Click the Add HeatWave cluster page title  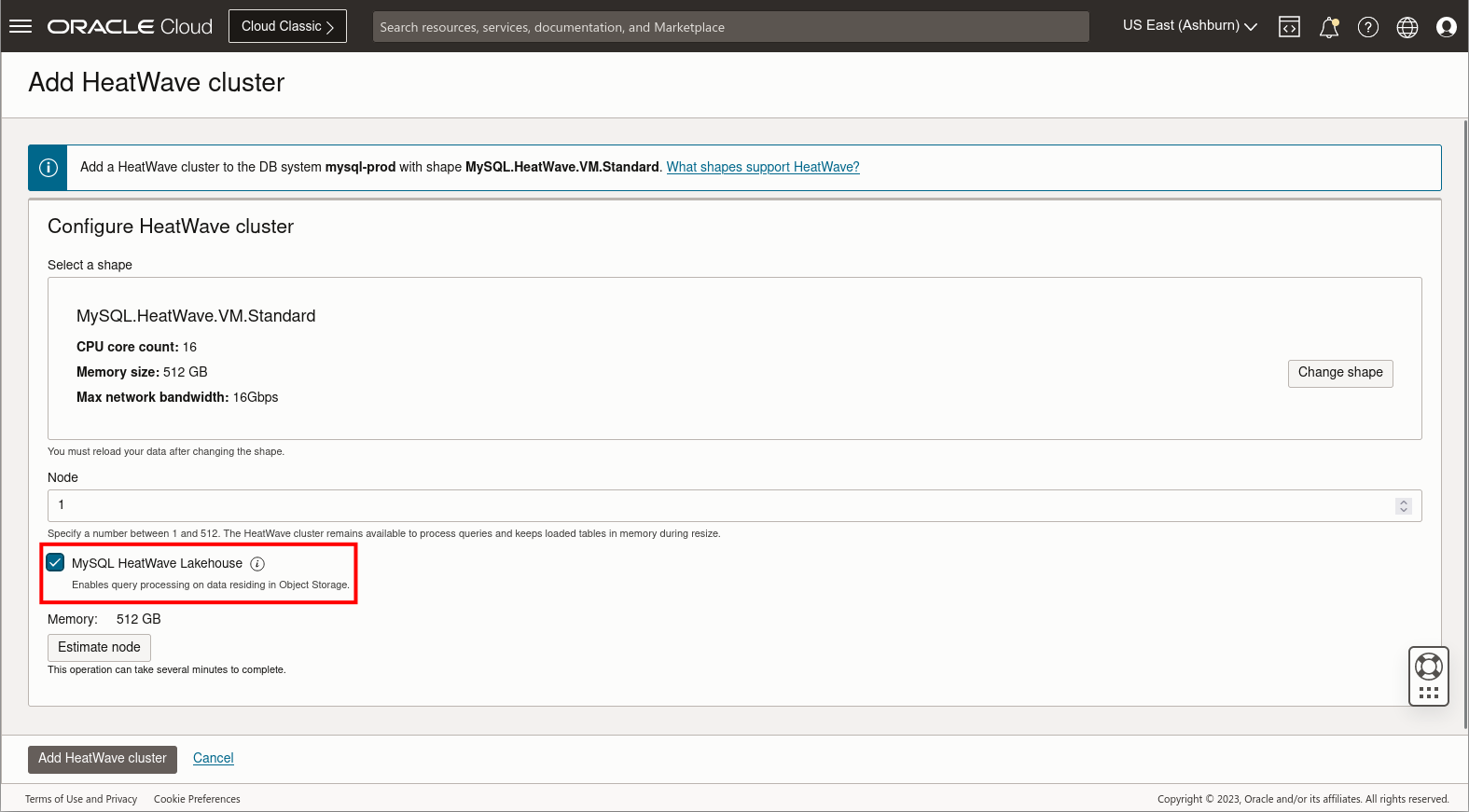click(157, 83)
